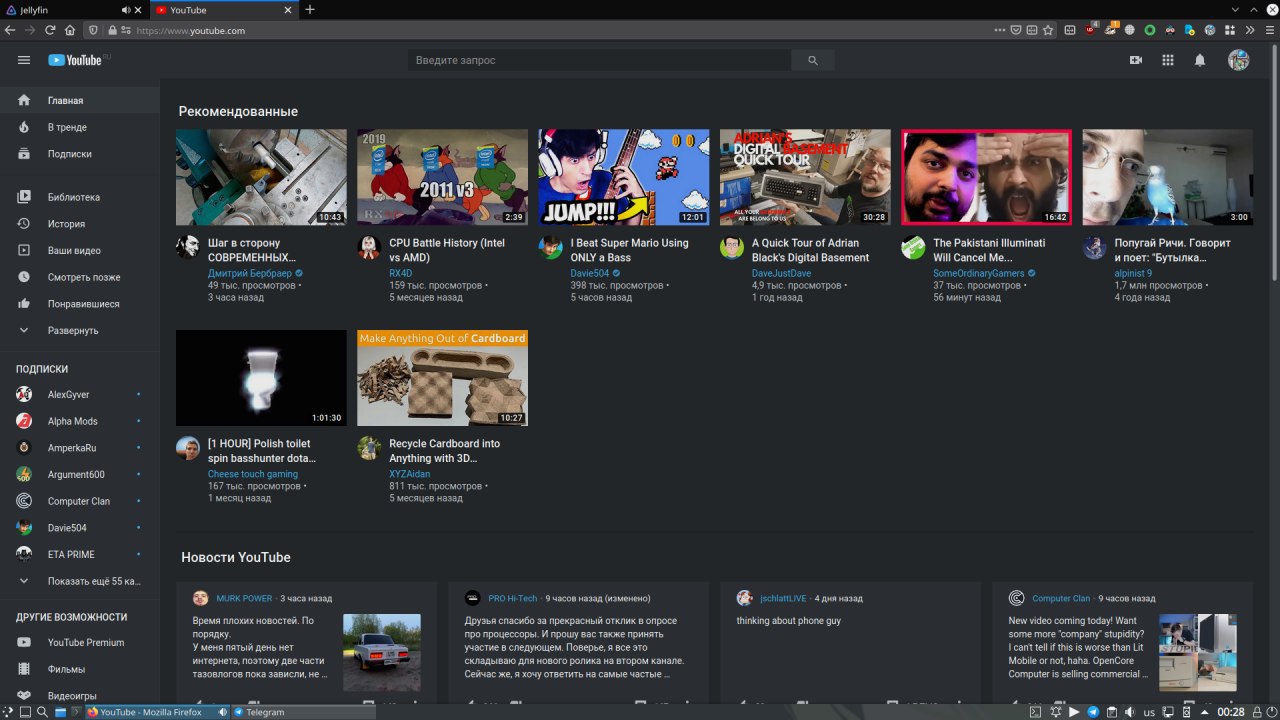Screen dimensions: 1280x720
Task: Open the AmperkaRu subscription
Action: click(x=80, y=448)
